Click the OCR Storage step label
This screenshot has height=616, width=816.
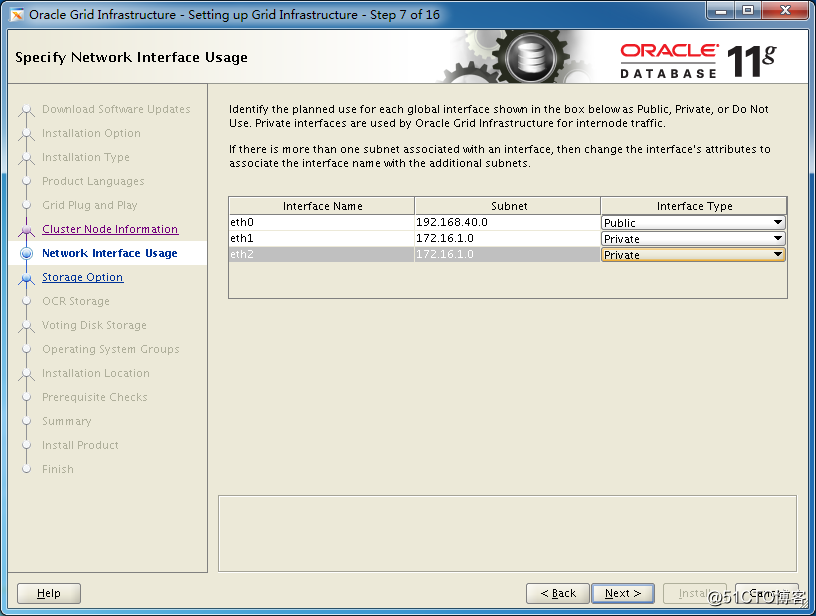(76, 301)
